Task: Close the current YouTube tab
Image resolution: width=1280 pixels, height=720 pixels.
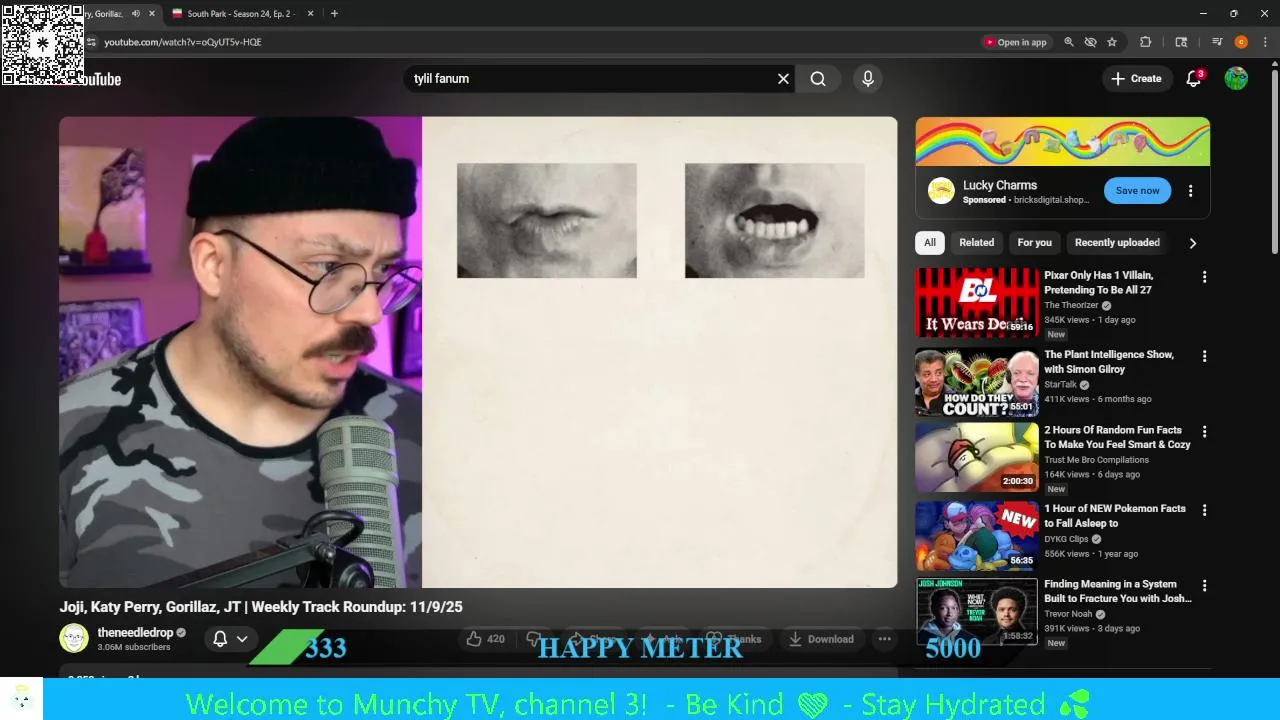Action: [x=152, y=14]
